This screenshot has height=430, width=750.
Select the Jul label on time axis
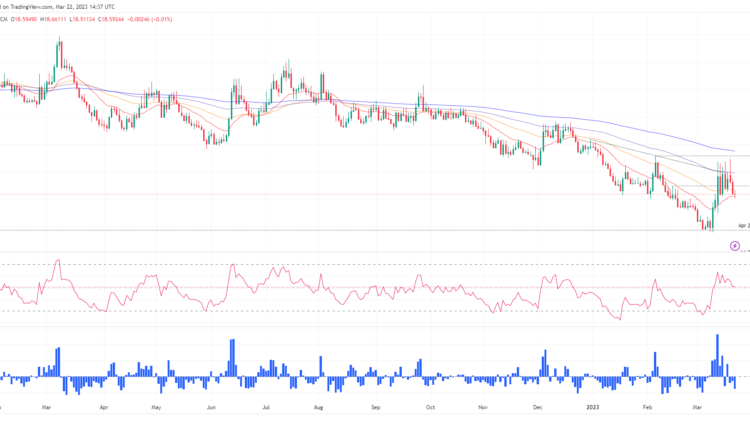tap(265, 408)
